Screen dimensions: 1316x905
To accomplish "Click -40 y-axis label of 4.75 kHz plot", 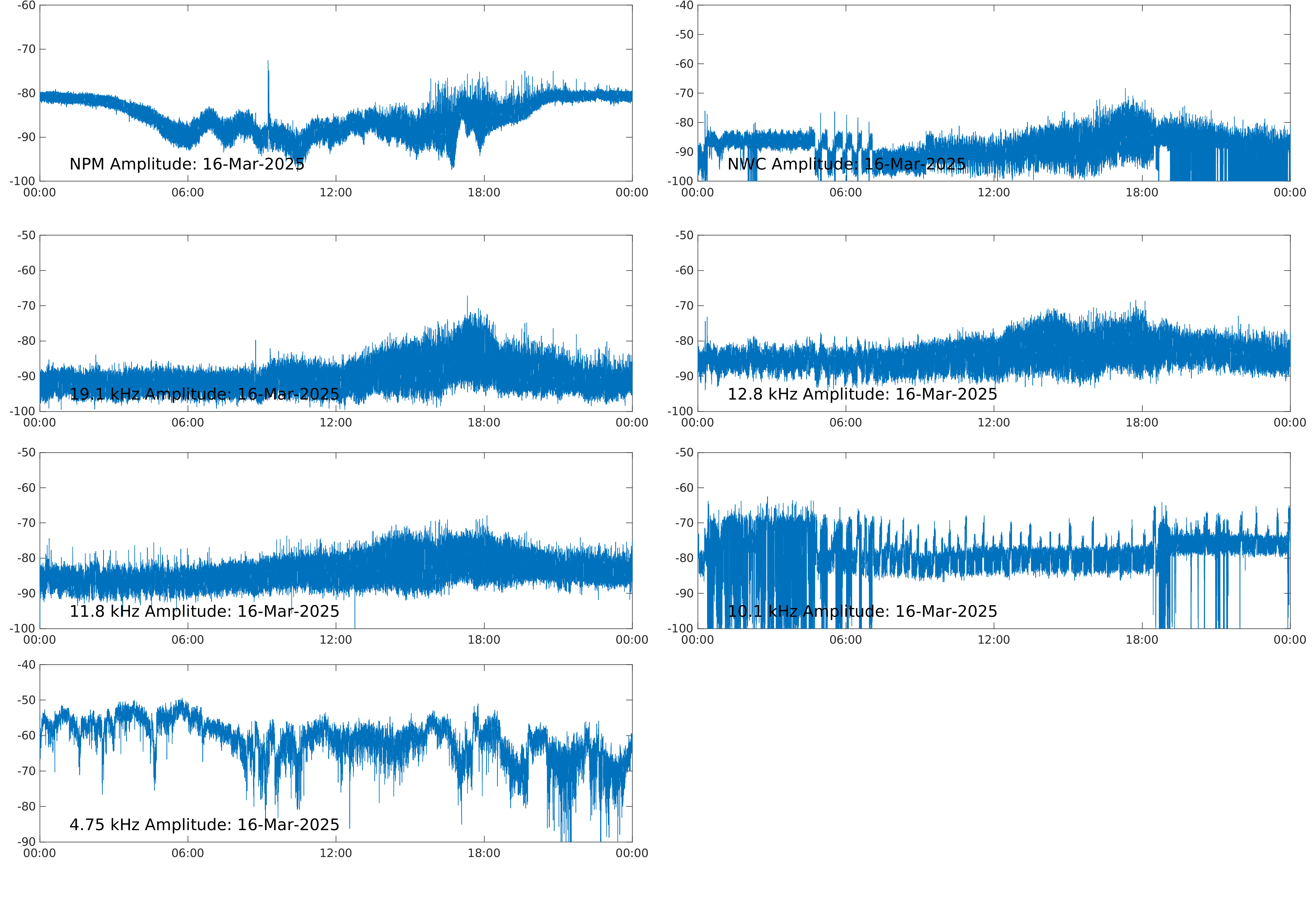I will 26,664.
